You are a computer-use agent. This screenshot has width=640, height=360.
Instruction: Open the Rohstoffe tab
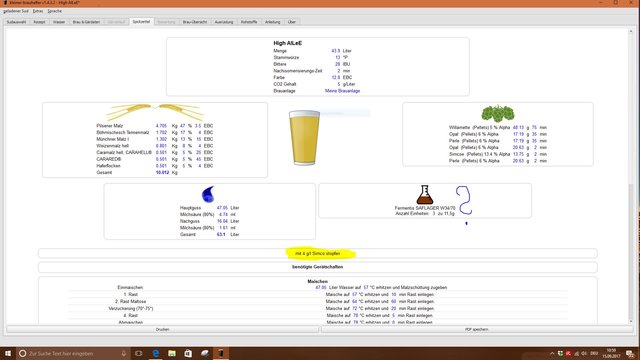(x=249, y=22)
